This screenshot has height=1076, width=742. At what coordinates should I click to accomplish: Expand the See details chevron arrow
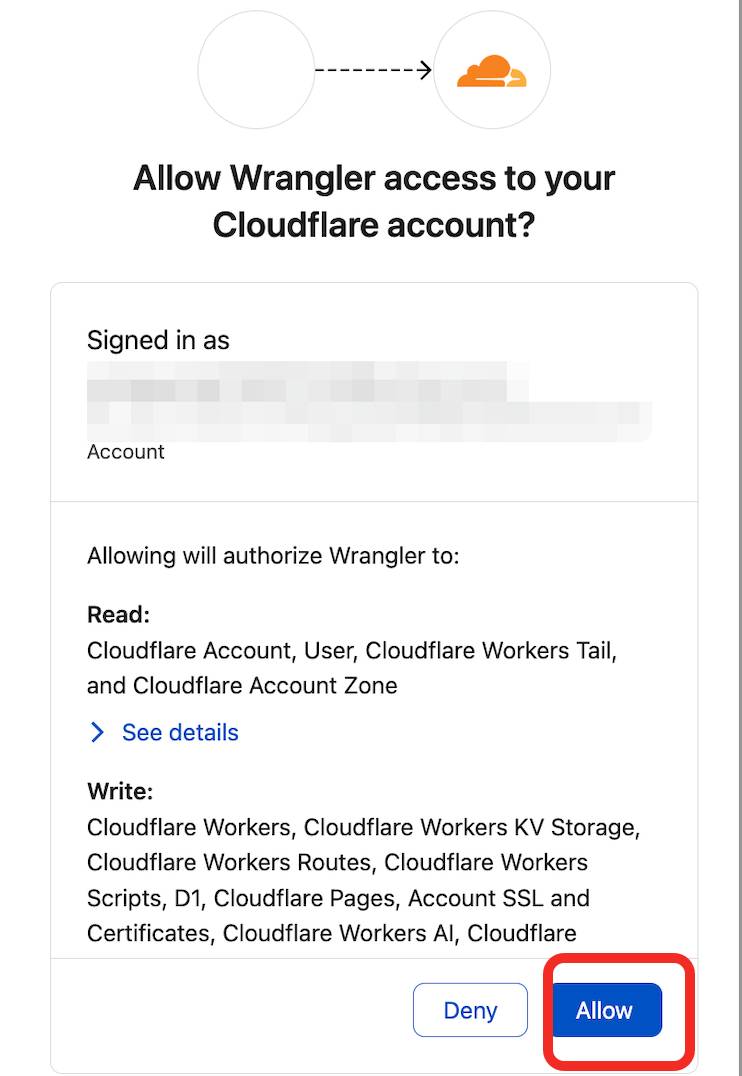pyautogui.click(x=97, y=733)
